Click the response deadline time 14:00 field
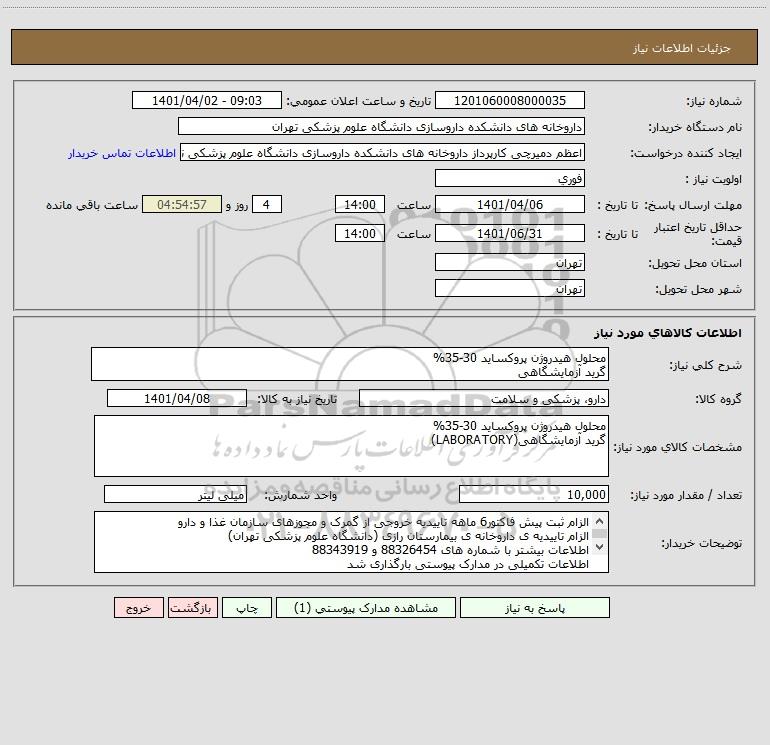The width and height of the screenshot is (770, 745). pos(359,204)
